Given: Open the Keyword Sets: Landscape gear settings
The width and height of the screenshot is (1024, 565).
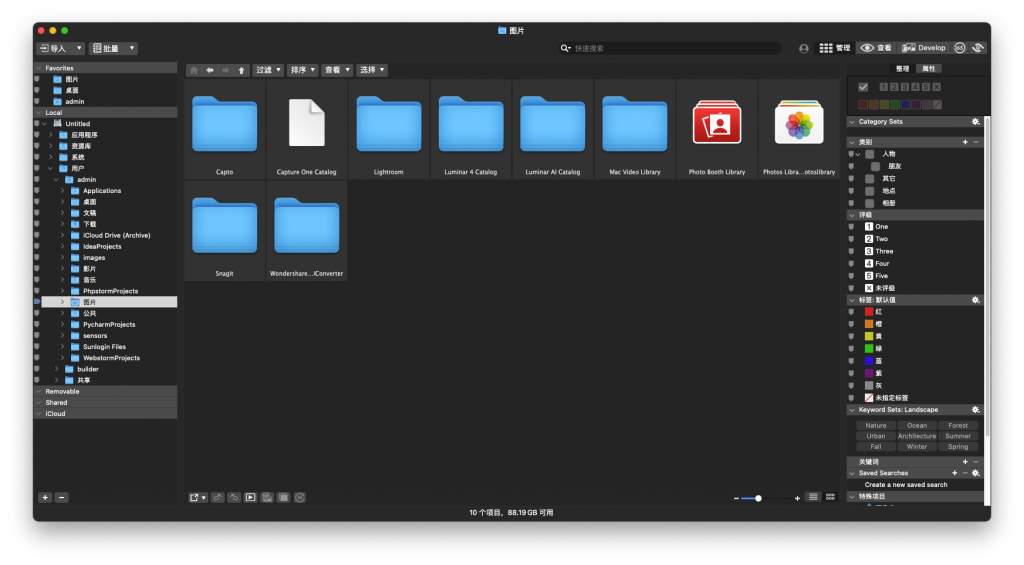Looking at the screenshot, I should (x=975, y=410).
